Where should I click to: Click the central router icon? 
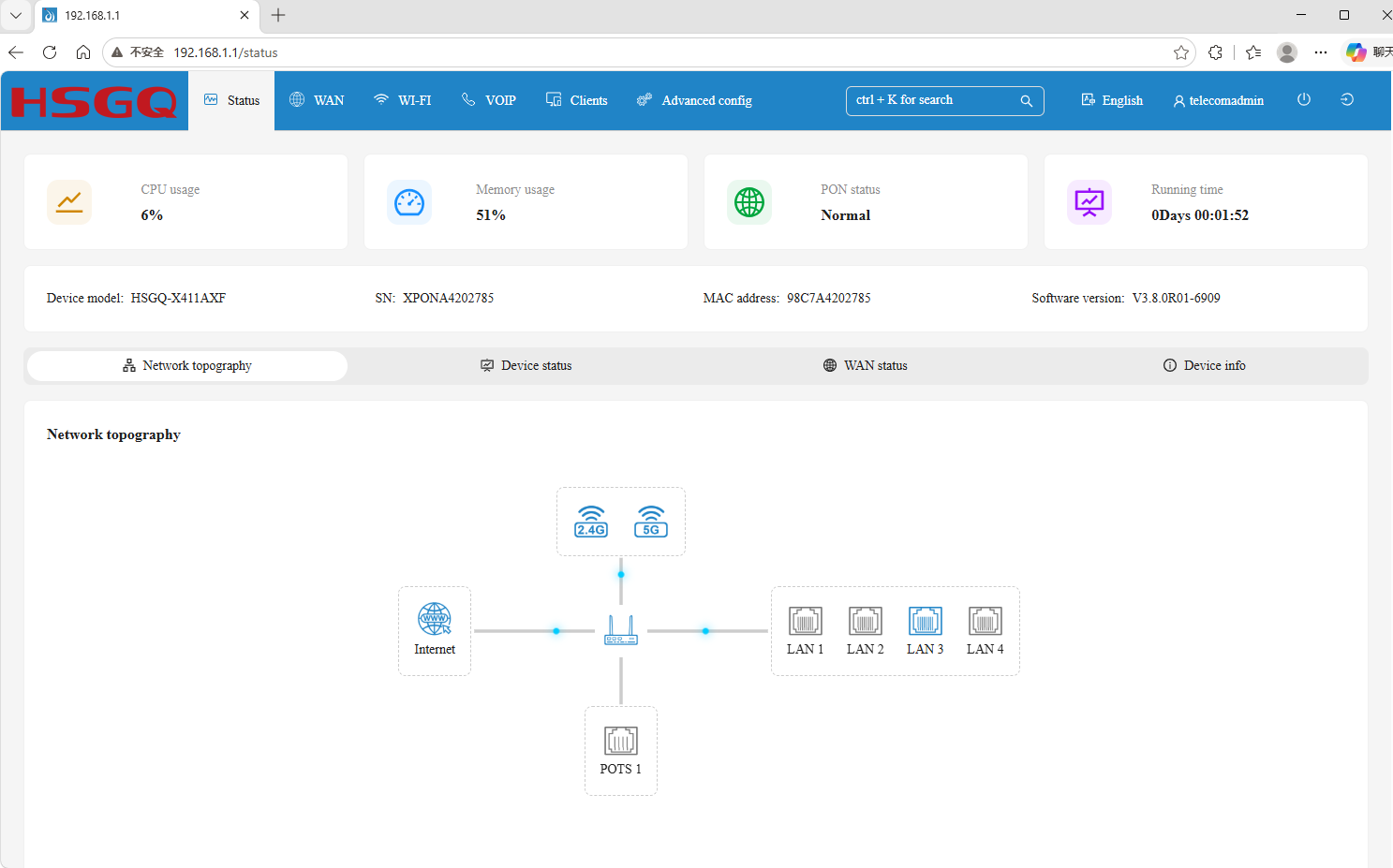(621, 630)
